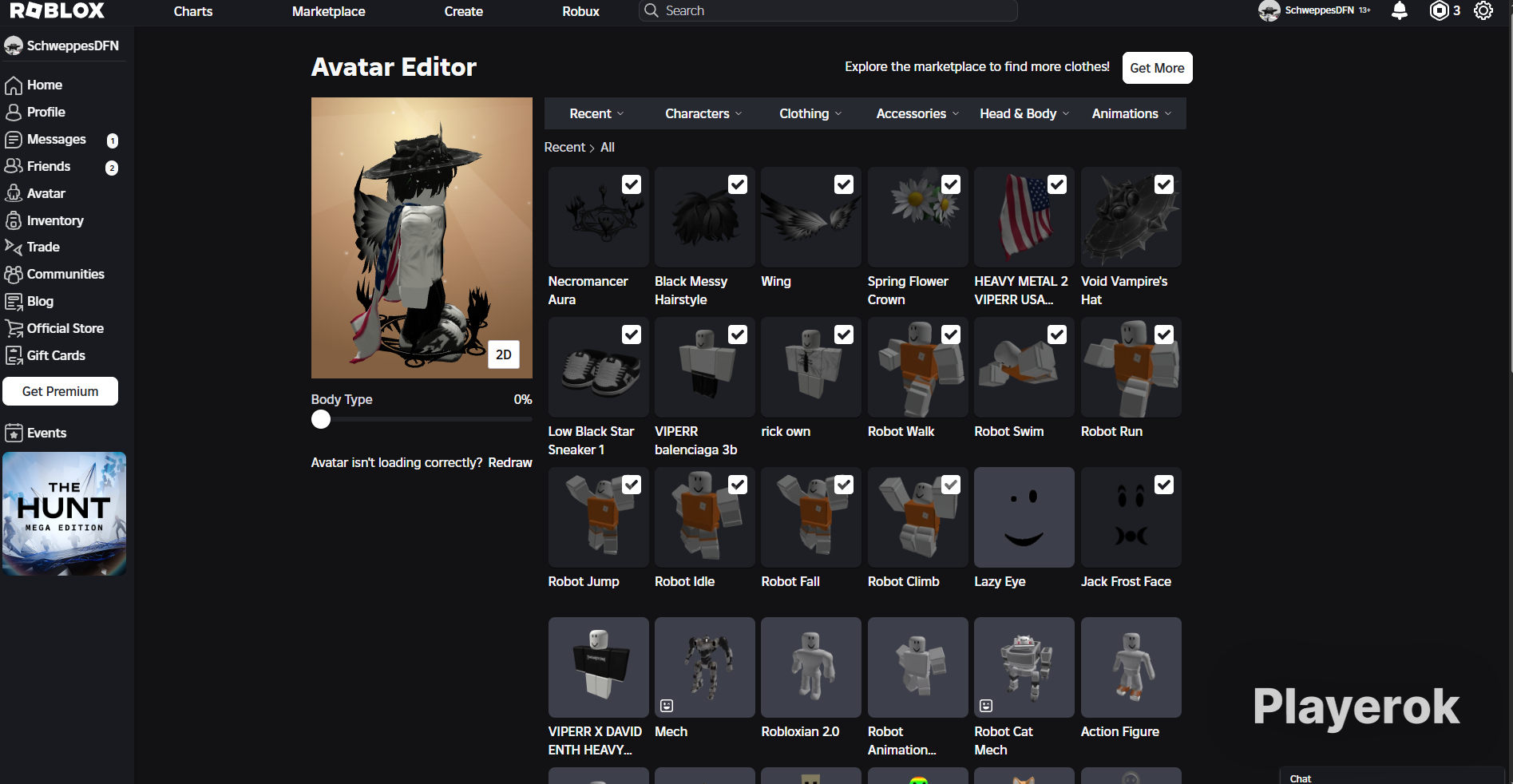The height and width of the screenshot is (784, 1513).
Task: Click the Home sidebar icon
Action: (x=14, y=85)
